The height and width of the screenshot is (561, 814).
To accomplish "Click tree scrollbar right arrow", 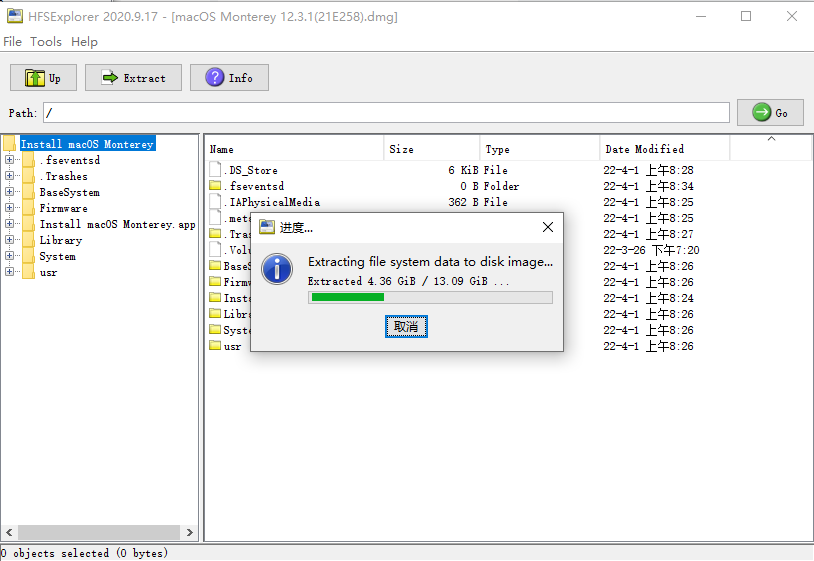I will [189, 532].
